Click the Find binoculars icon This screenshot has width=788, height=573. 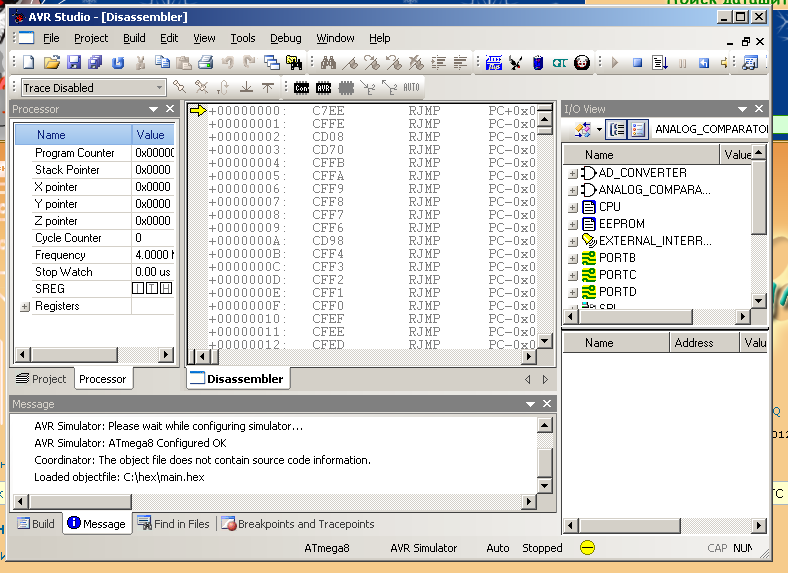pyautogui.click(x=328, y=62)
